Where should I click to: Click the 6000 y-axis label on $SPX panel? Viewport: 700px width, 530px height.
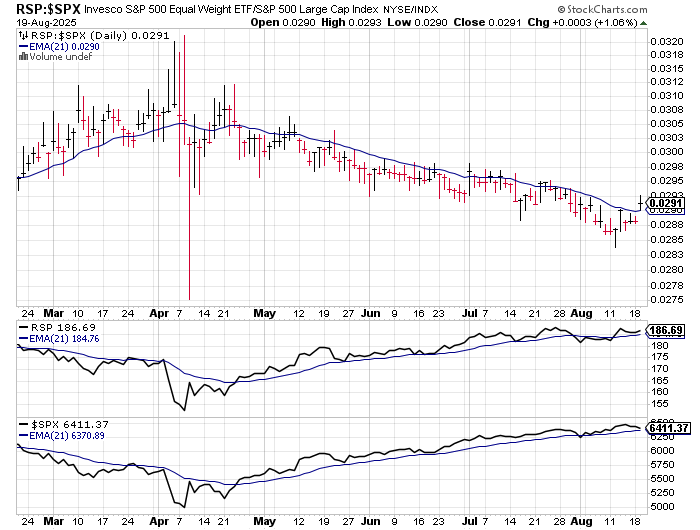[662, 451]
